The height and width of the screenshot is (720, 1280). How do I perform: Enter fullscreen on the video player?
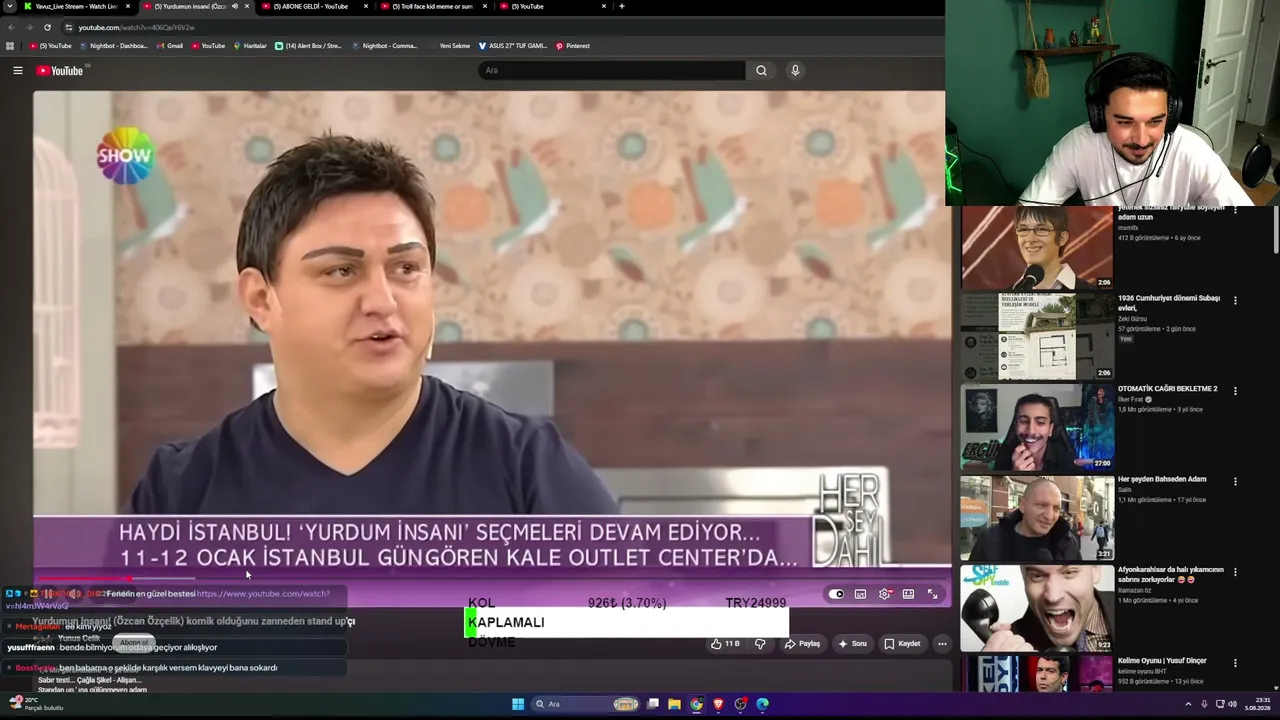932,594
